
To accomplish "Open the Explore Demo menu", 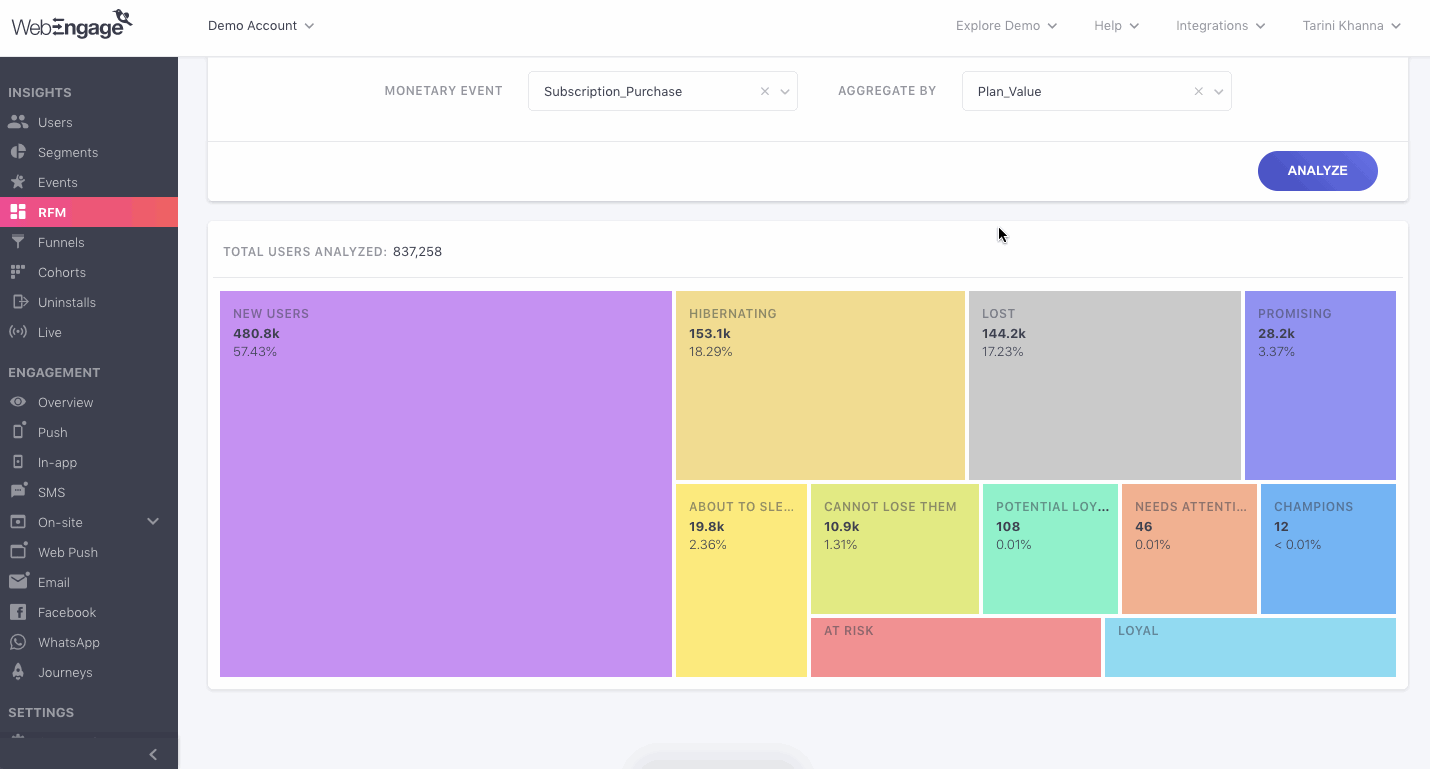I will click(1006, 25).
